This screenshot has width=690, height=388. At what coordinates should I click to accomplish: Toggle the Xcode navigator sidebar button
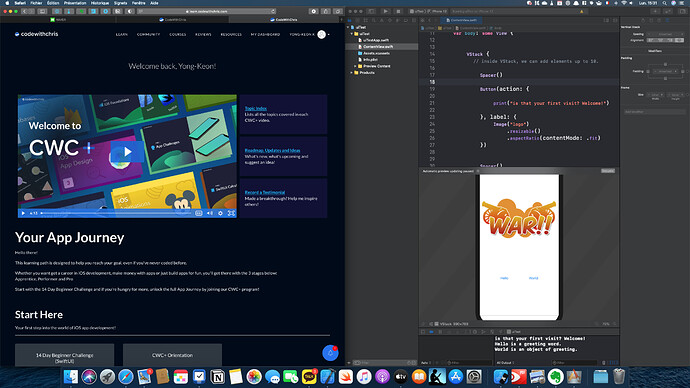coord(371,11)
